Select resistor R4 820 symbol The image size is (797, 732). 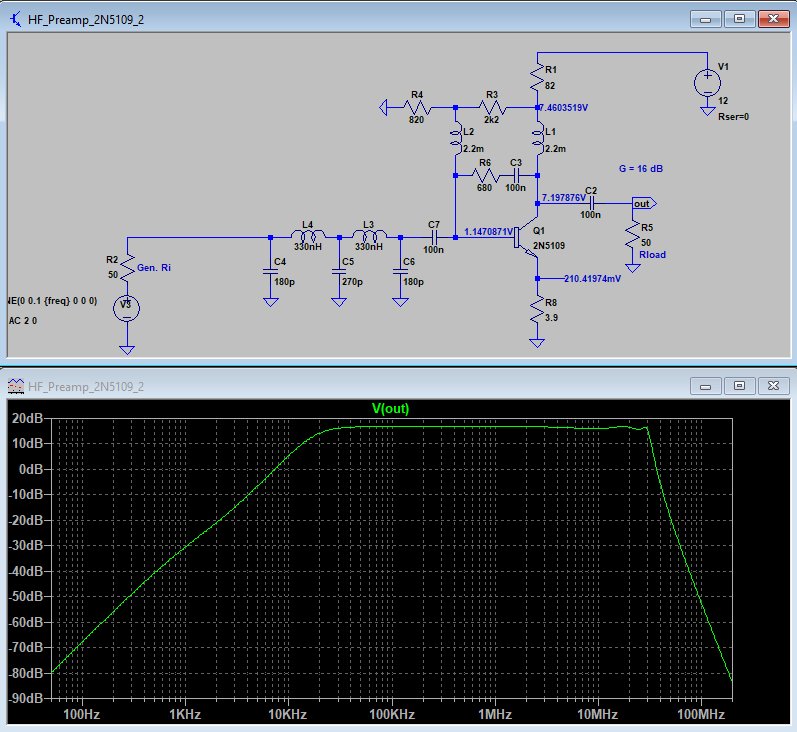pyautogui.click(x=417, y=108)
